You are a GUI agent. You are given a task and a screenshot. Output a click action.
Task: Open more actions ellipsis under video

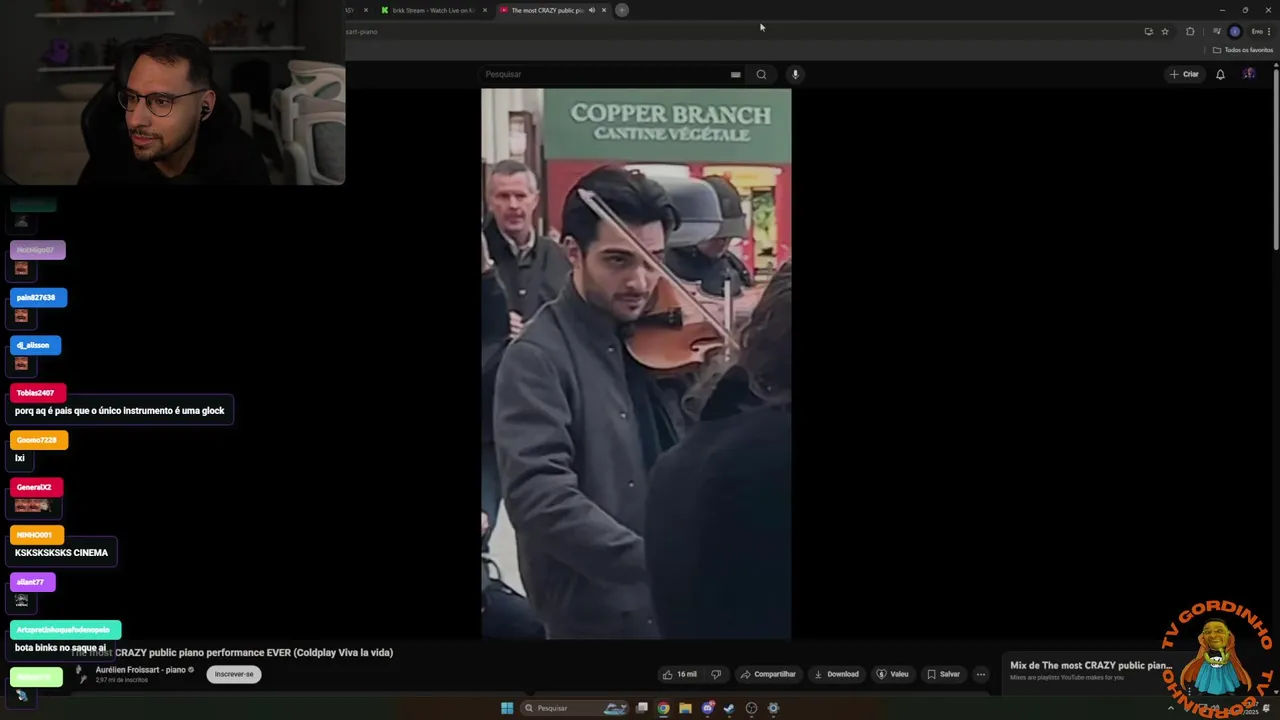point(981,674)
